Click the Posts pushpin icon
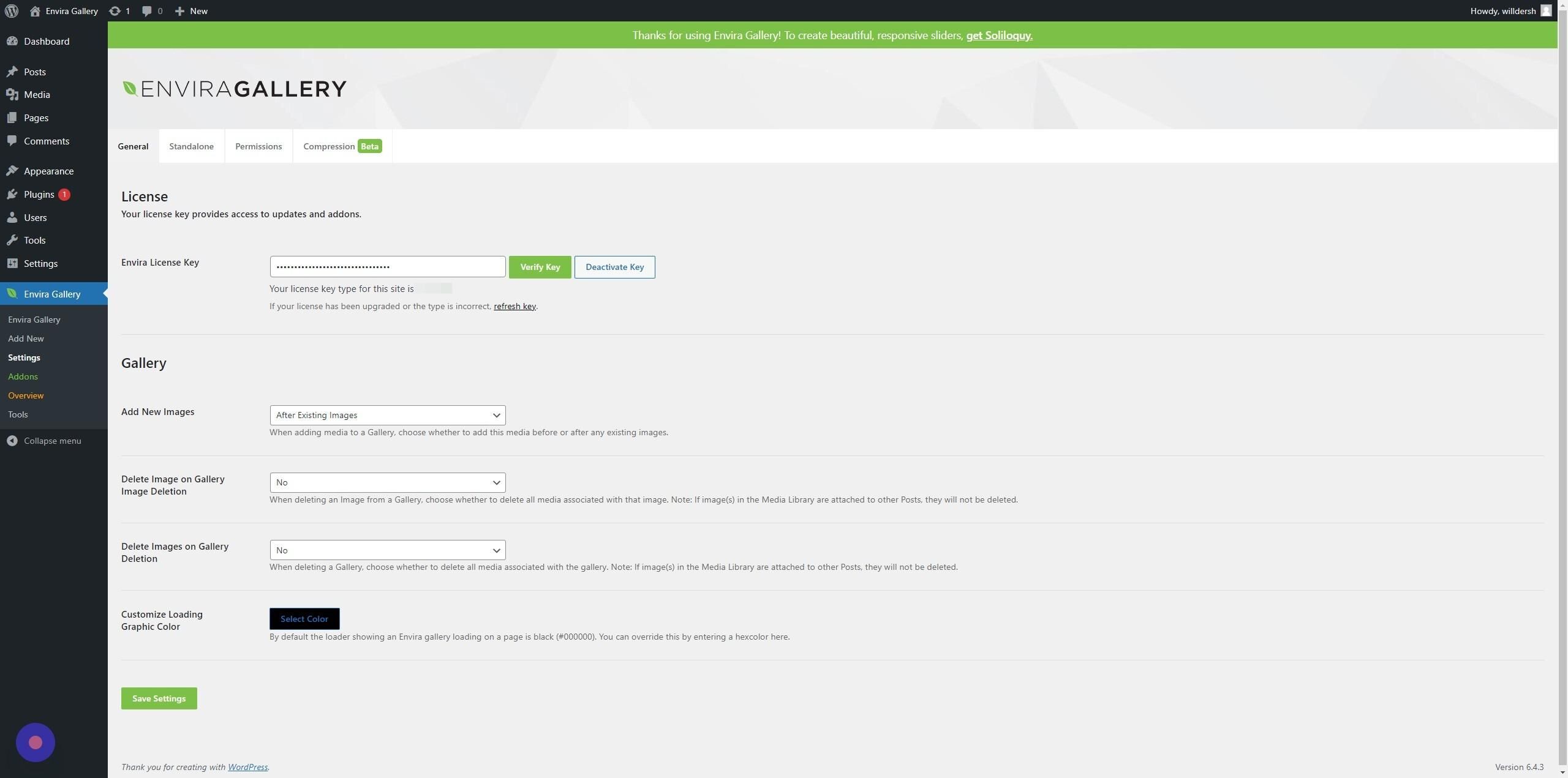This screenshot has width=1568, height=778. point(12,72)
